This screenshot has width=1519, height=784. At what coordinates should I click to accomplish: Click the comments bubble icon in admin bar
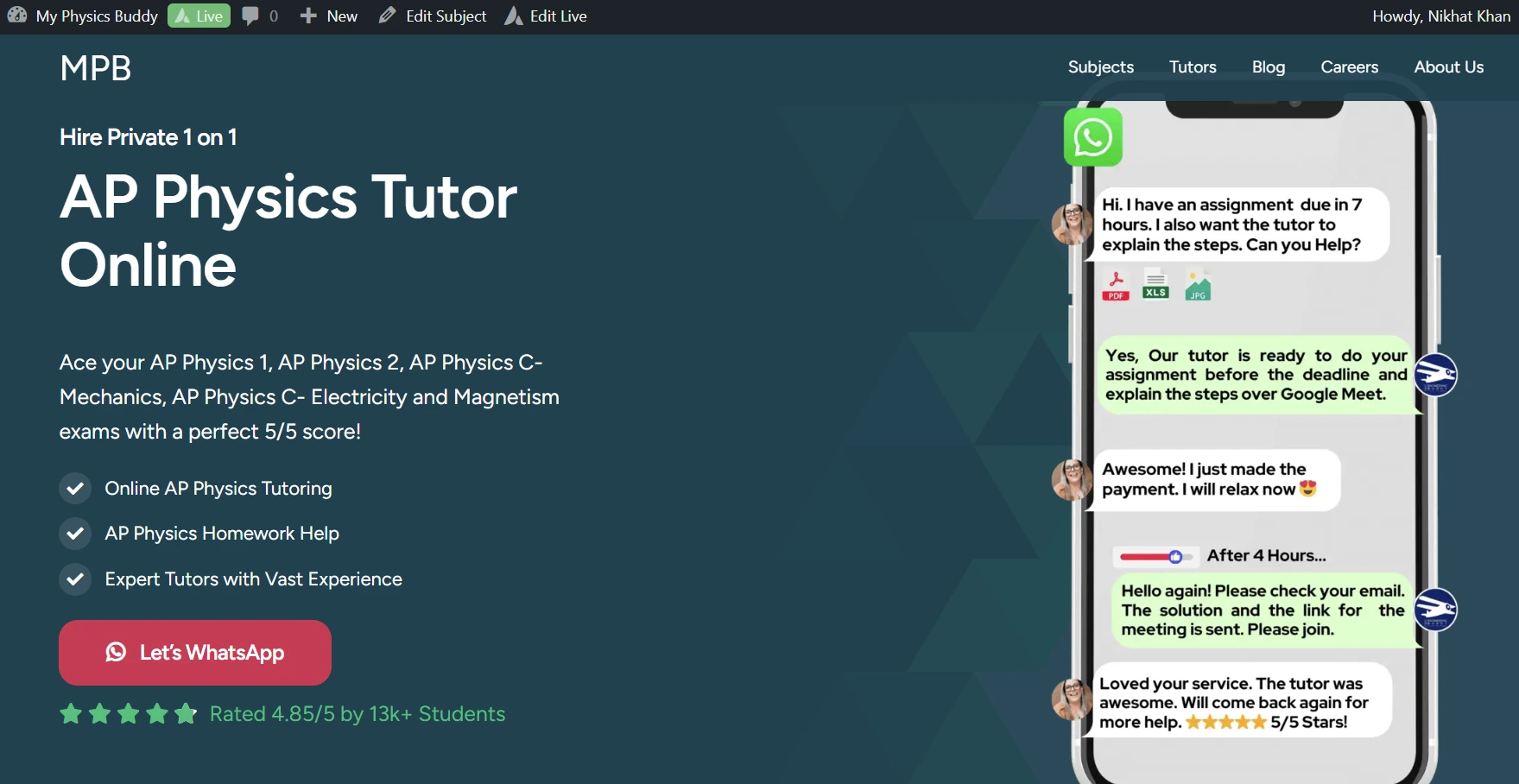252,16
